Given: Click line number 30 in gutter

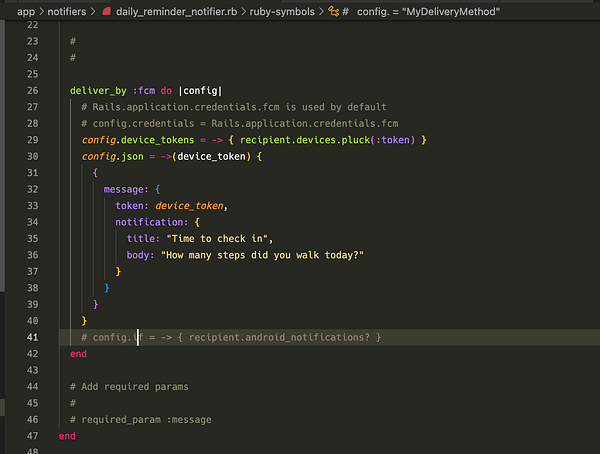Looking at the screenshot, I should [x=33, y=157].
